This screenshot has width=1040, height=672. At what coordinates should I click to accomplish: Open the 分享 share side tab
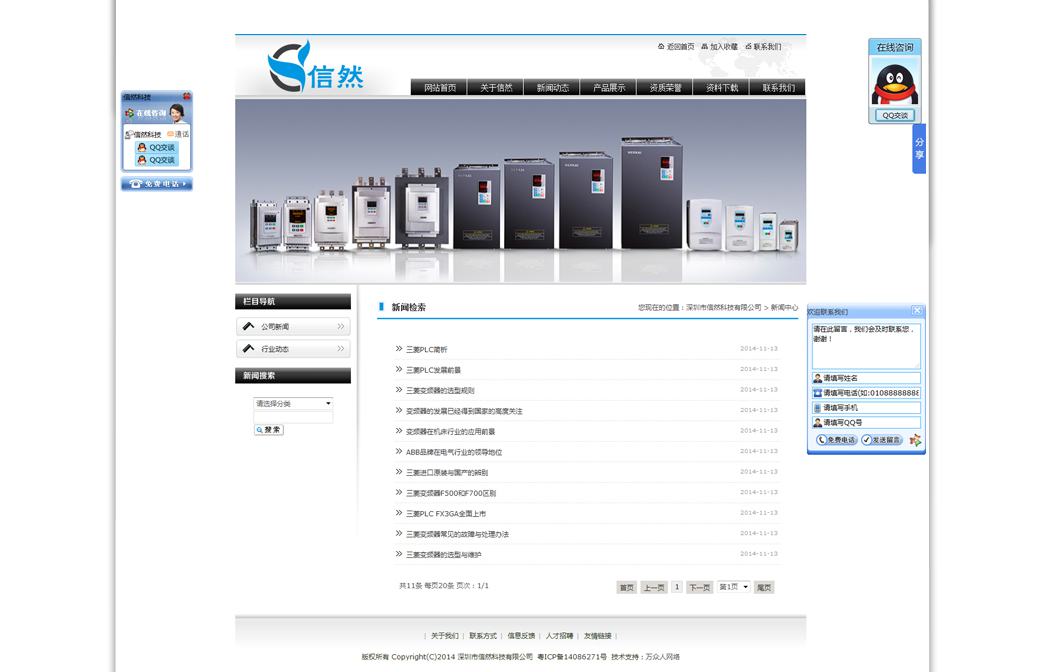click(919, 149)
